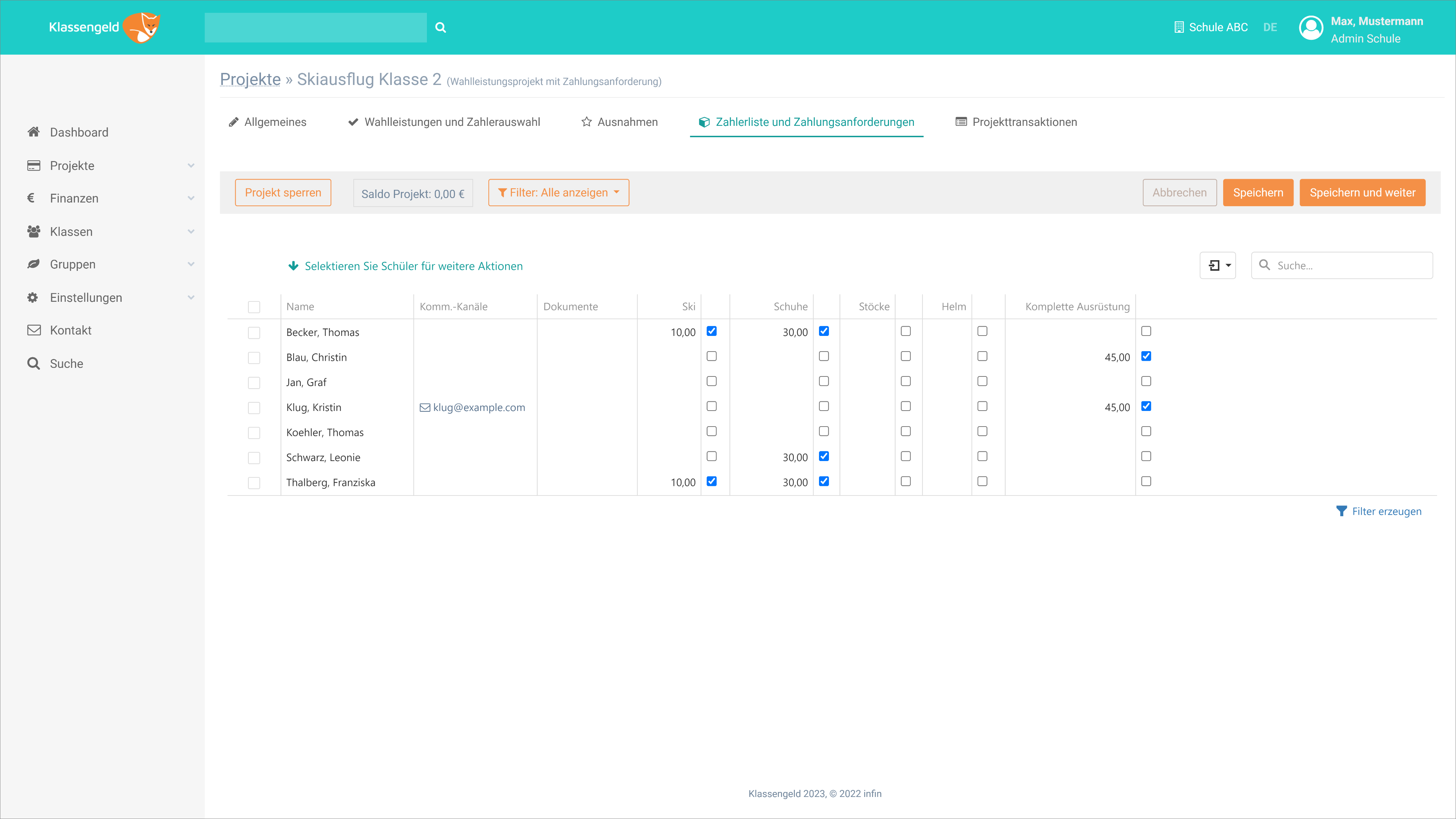
Task: Click the user avatar icon
Action: (x=1311, y=28)
